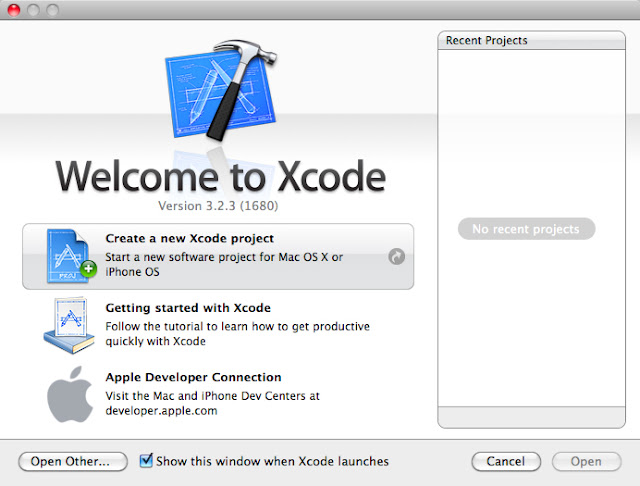Click the 'Welcome to Xcode' heading
640x486 pixels.
click(220, 176)
